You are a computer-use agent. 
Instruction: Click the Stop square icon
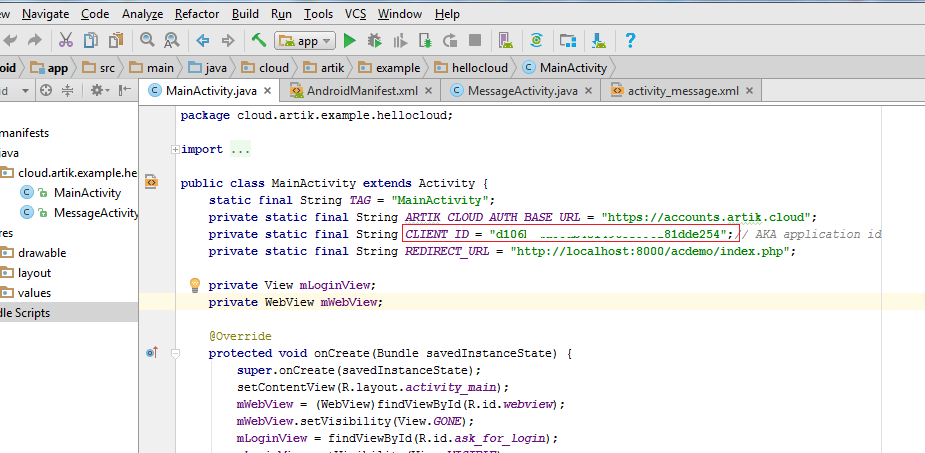tap(474, 40)
